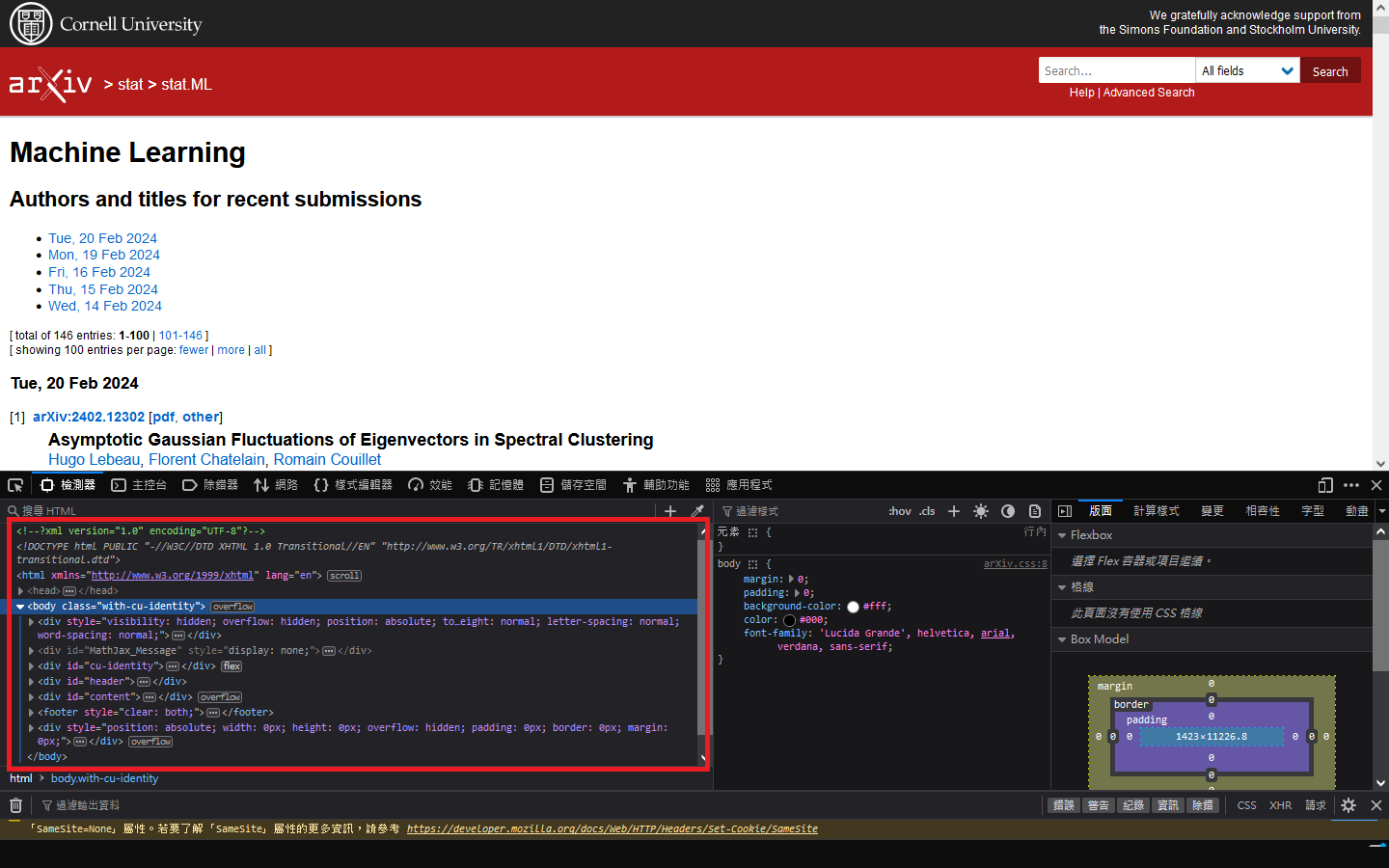Open the 樣式編輯器 Style Editor tab

(x=353, y=485)
